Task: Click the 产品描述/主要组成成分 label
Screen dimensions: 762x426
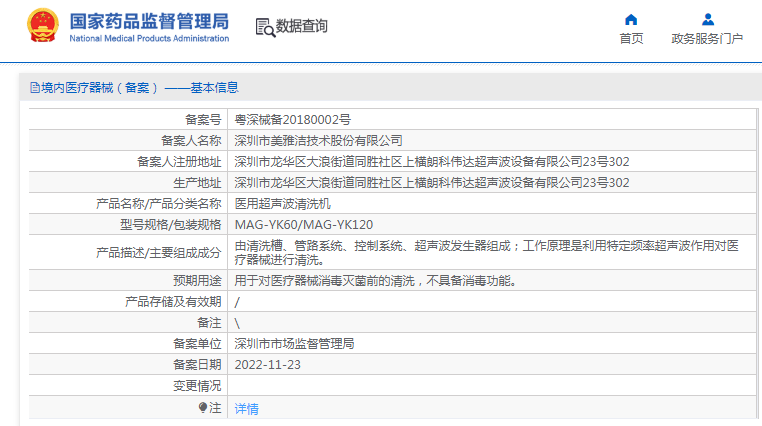Action: (158, 253)
